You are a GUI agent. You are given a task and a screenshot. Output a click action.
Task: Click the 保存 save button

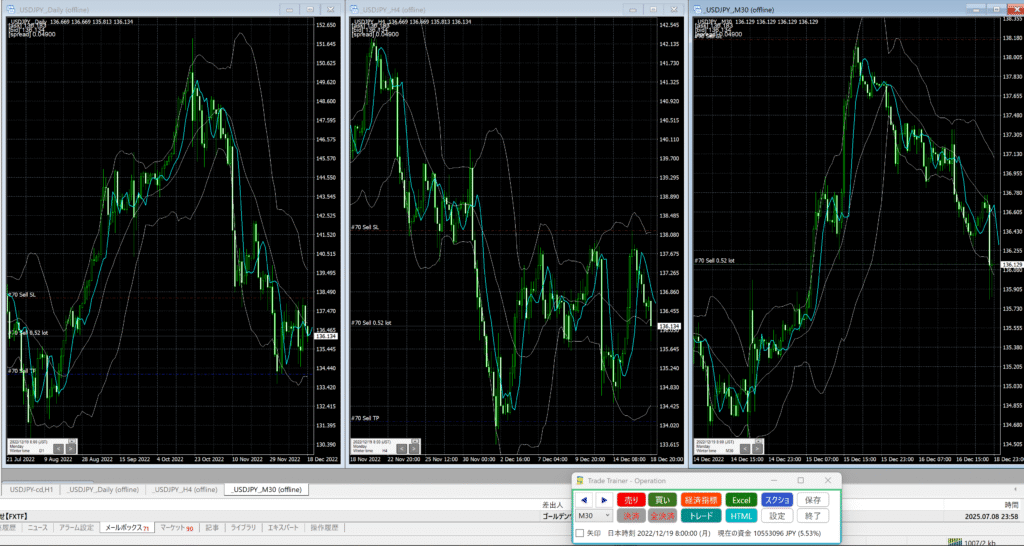click(x=813, y=500)
